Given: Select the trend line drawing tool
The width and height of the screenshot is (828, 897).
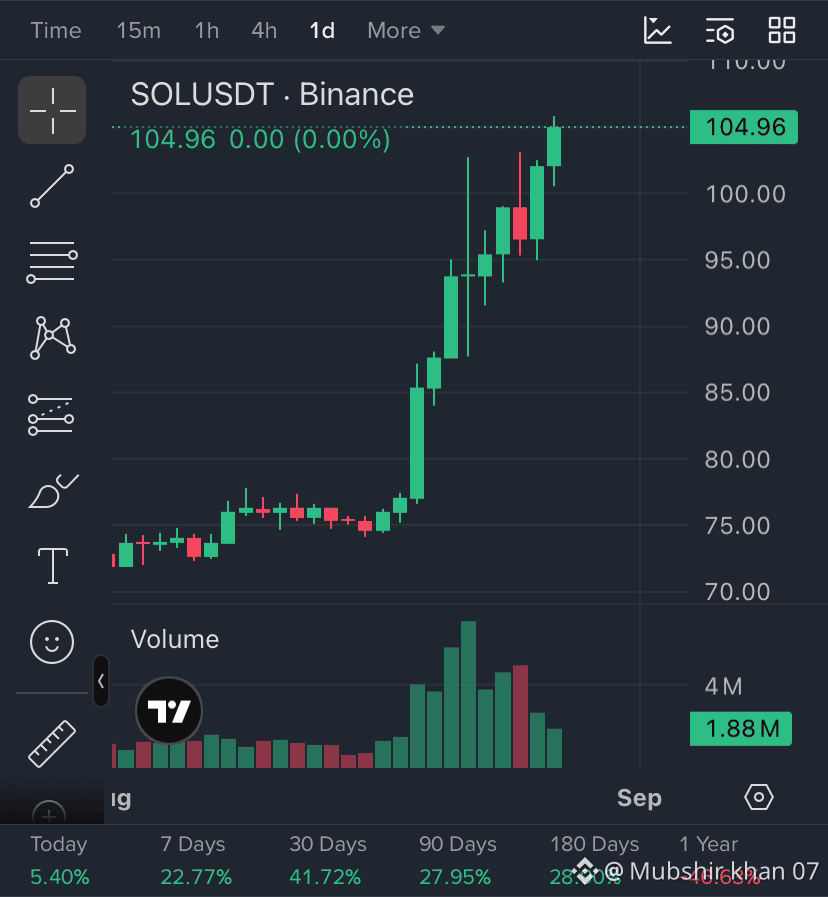Looking at the screenshot, I should 52,186.
